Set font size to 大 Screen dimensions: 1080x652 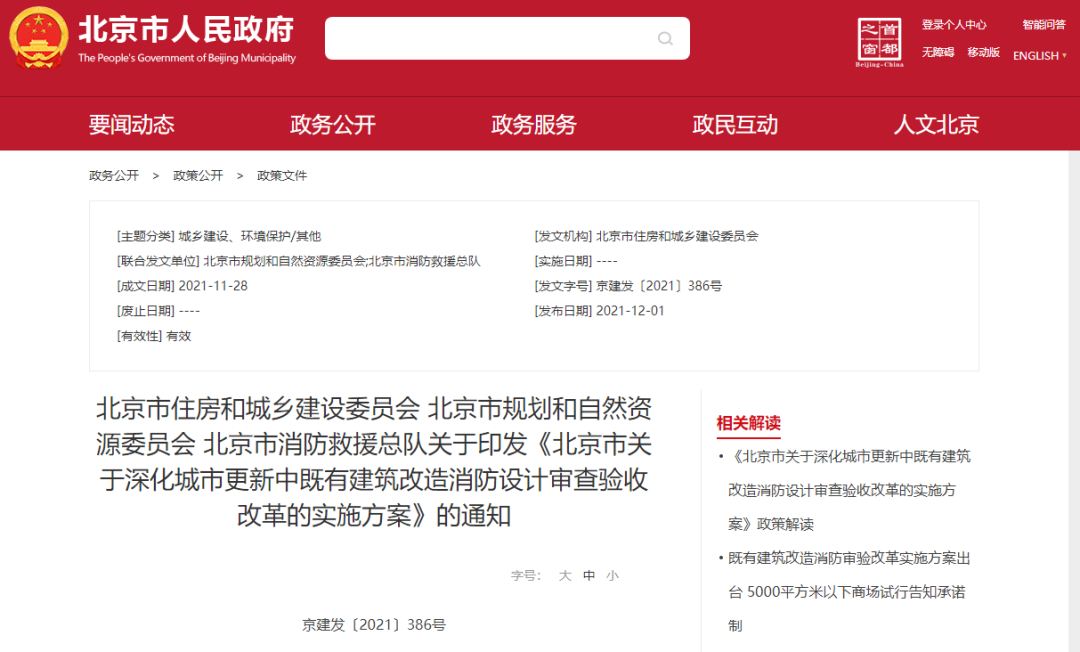565,576
